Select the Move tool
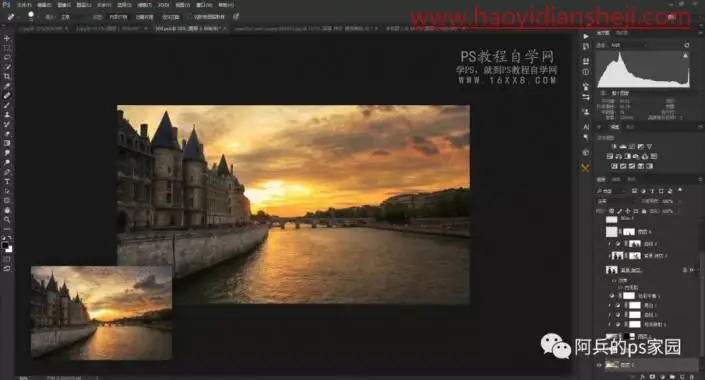This screenshot has height=380, width=705. coord(7,39)
